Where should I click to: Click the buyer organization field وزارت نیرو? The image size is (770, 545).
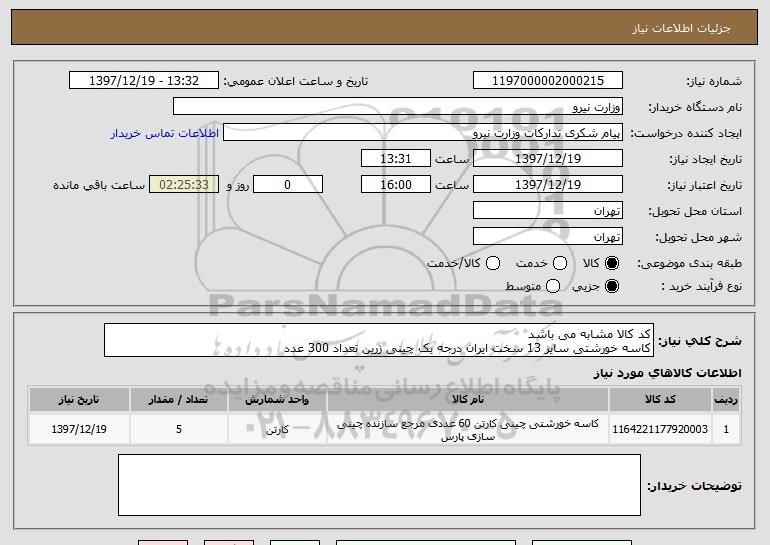[x=398, y=107]
